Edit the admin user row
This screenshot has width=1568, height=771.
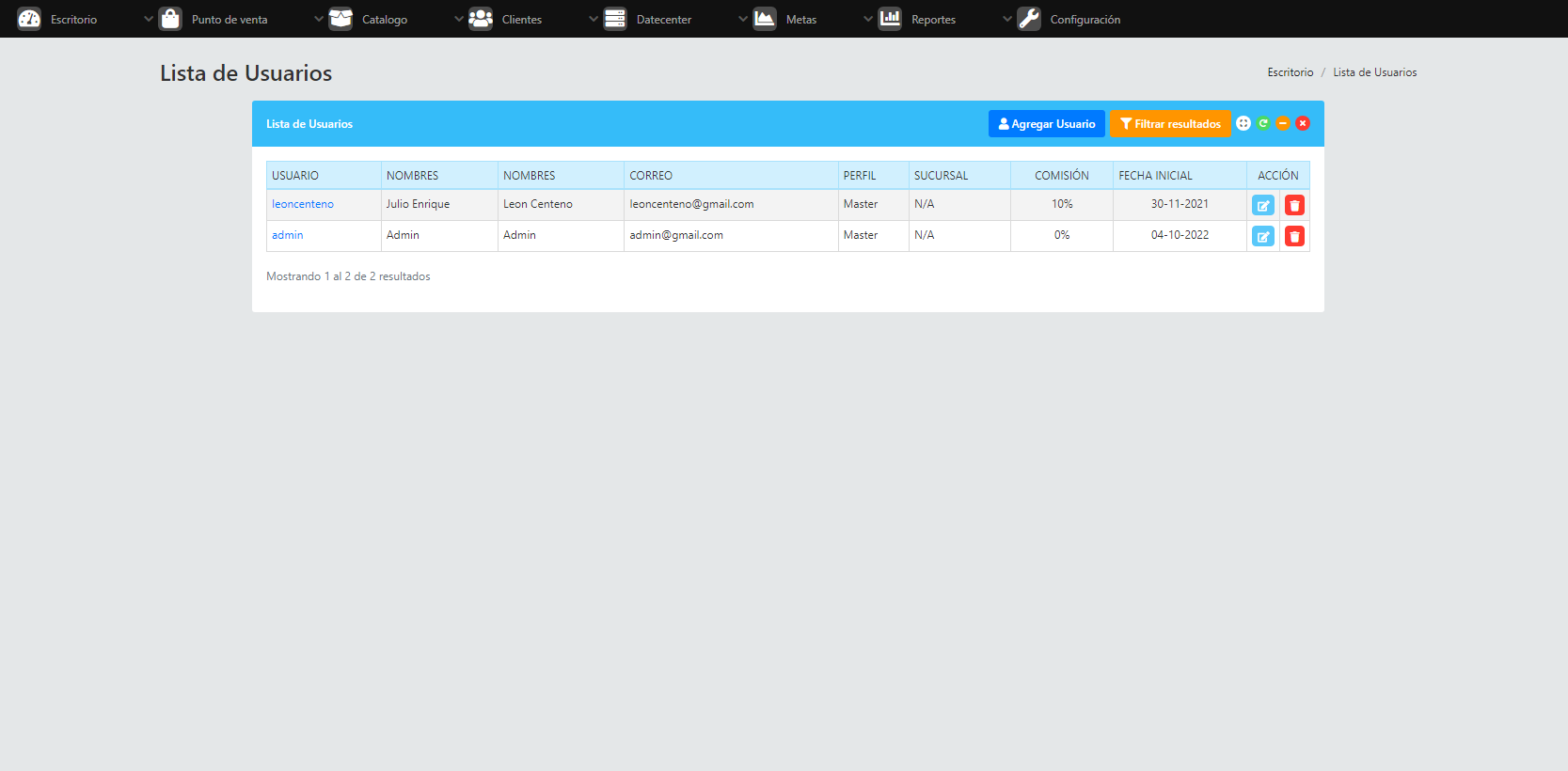point(1263,236)
